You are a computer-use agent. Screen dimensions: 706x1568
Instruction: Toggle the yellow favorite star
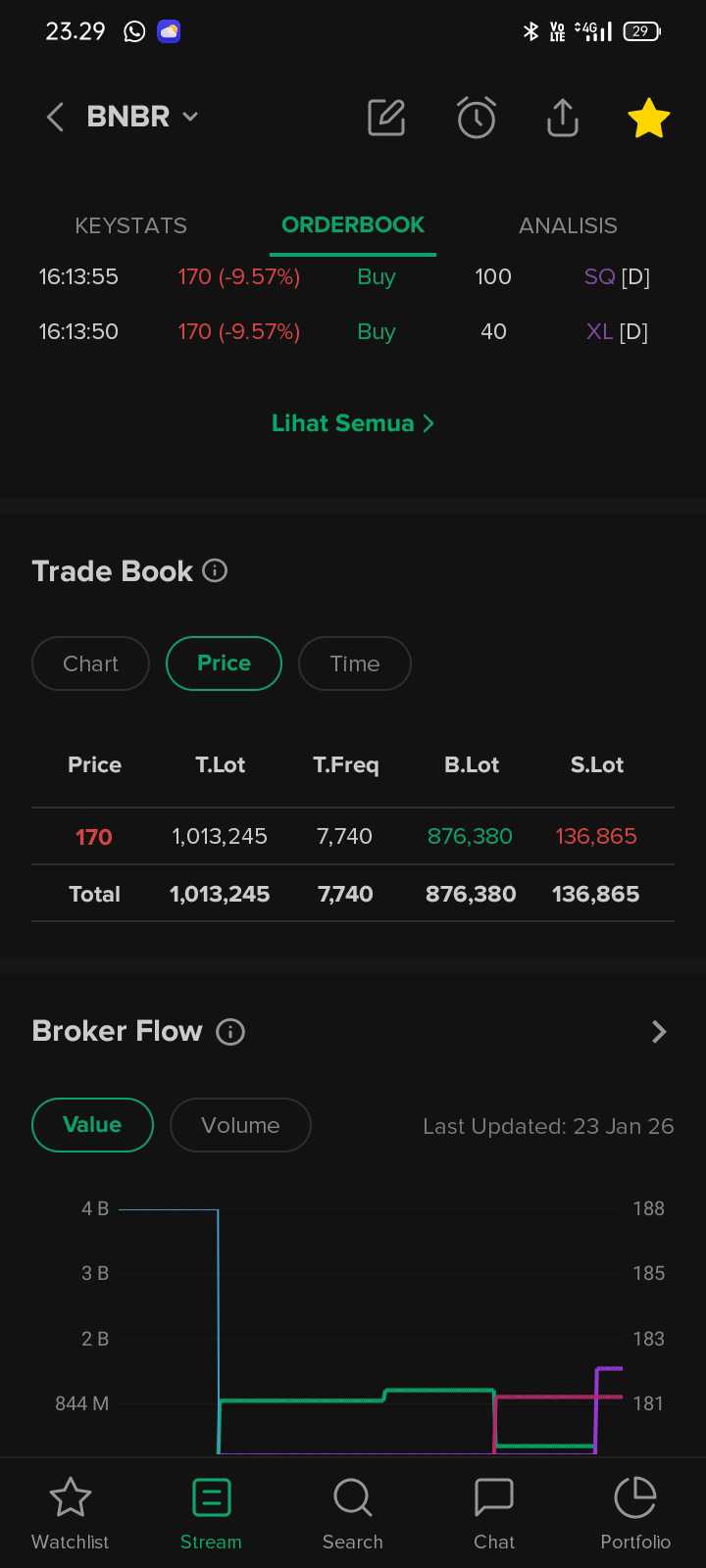click(648, 118)
